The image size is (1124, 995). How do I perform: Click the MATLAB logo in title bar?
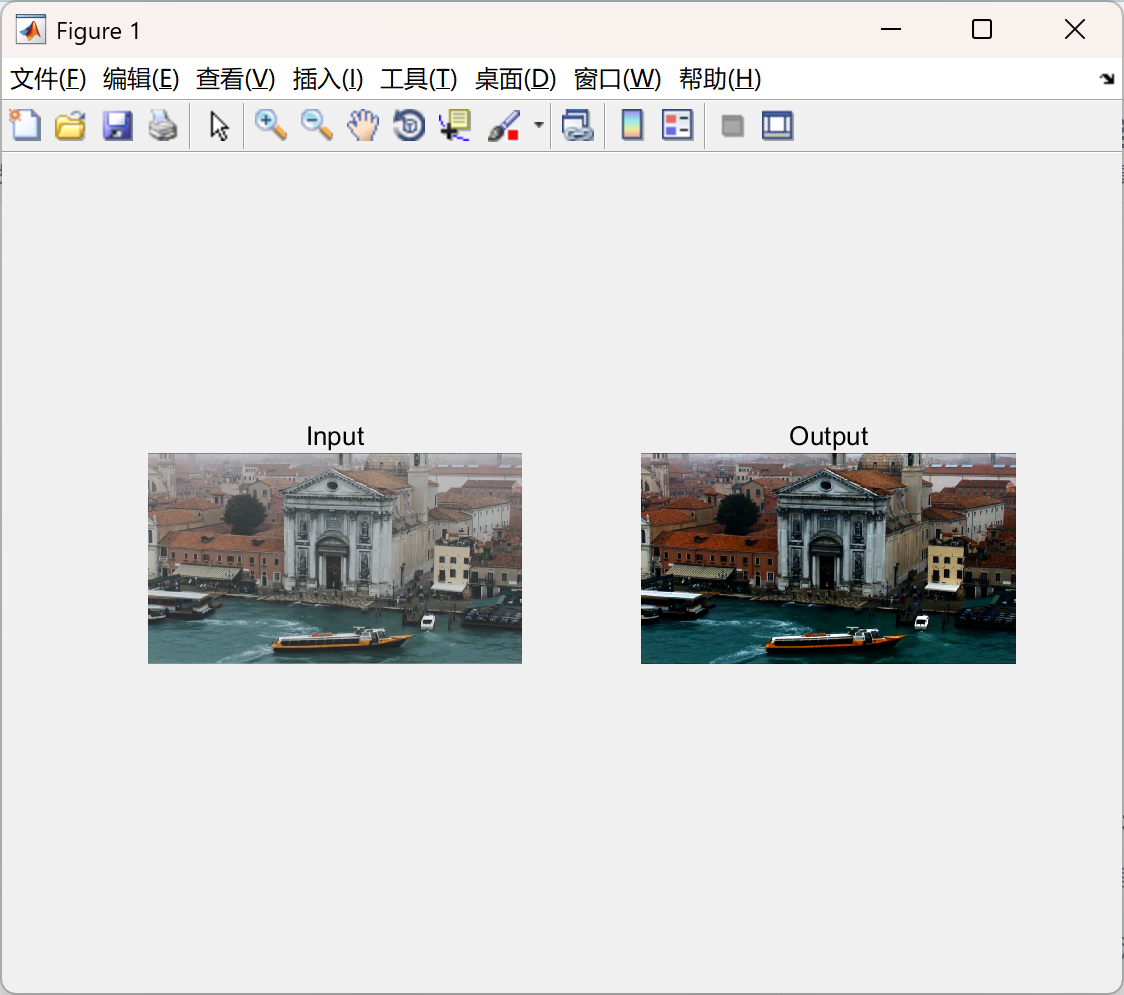coord(31,30)
